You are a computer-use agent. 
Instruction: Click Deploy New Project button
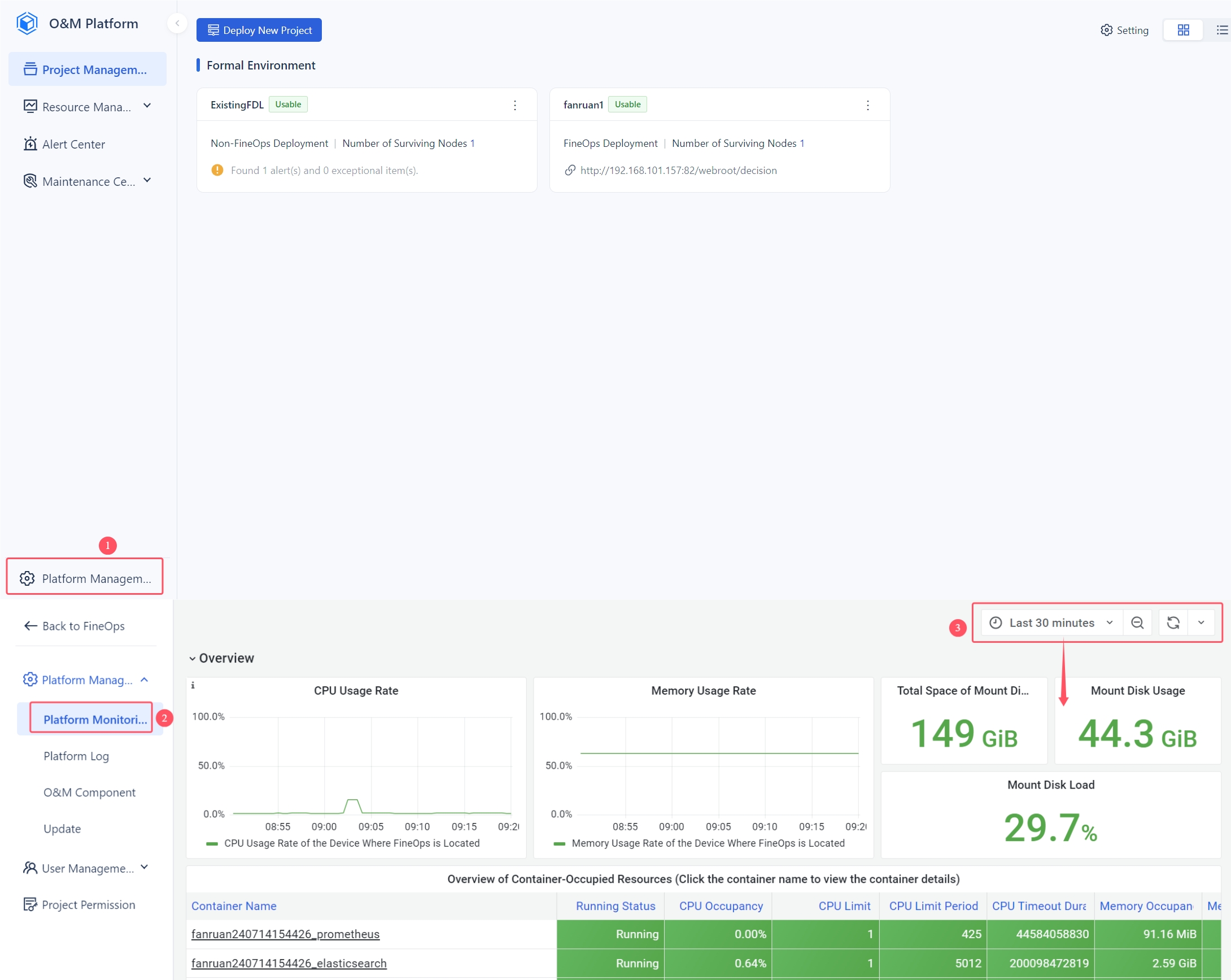click(259, 31)
